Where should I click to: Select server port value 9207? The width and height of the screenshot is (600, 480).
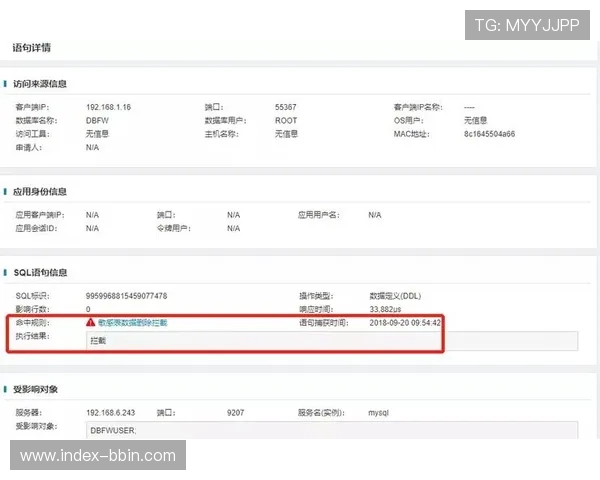pyautogui.click(x=235, y=413)
